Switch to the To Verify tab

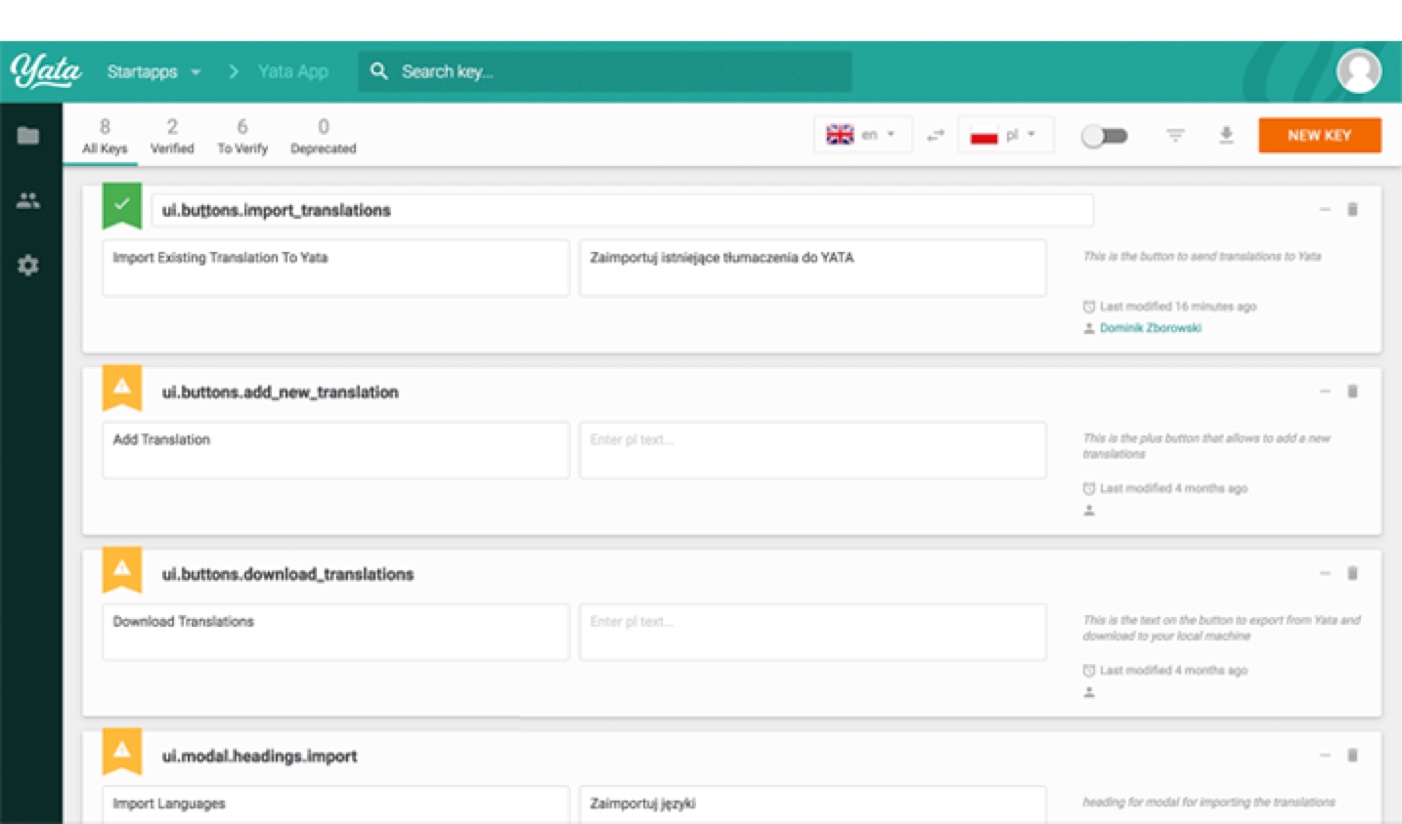(242, 136)
